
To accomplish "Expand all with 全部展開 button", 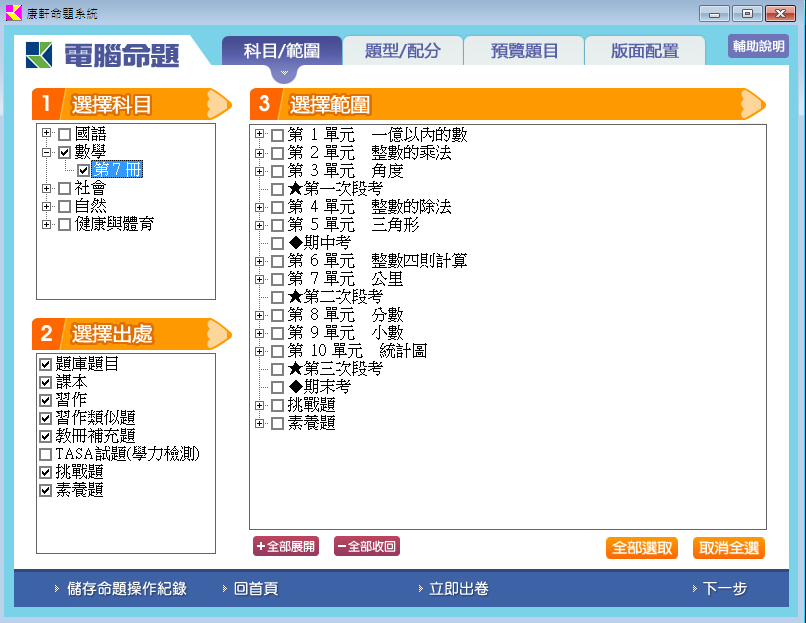I will click(x=286, y=546).
